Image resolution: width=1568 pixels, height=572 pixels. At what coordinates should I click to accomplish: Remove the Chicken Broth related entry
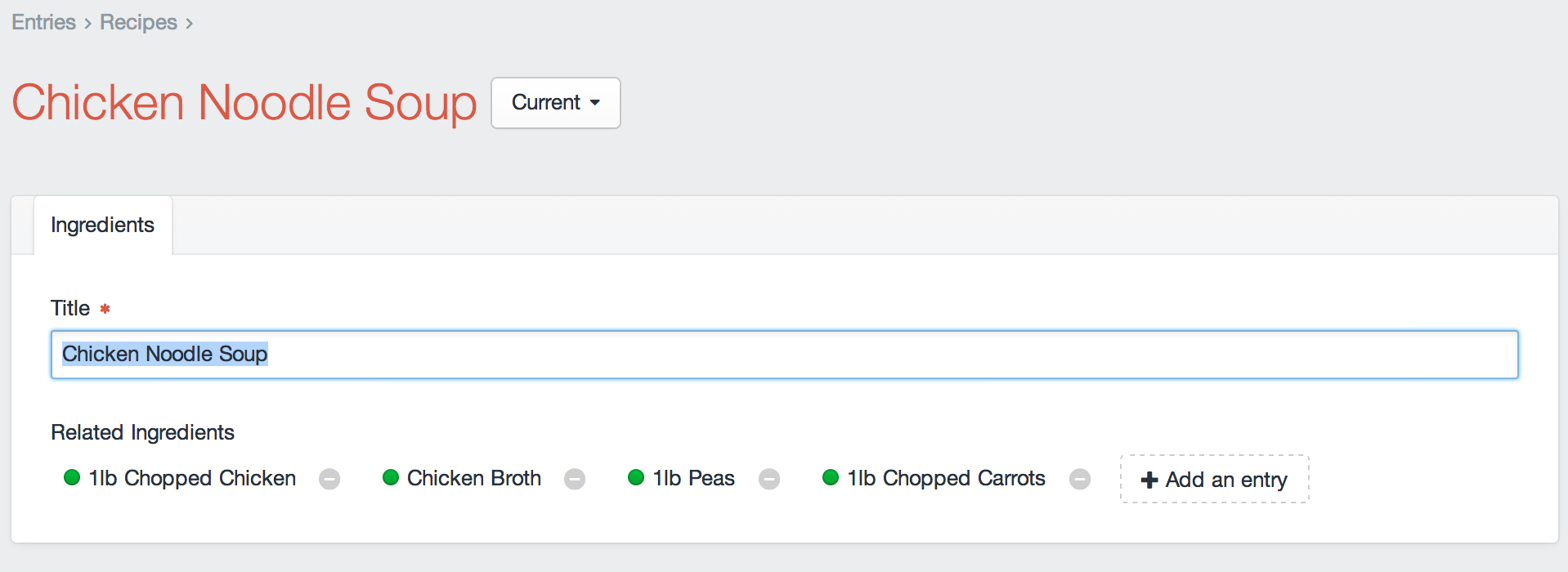tap(575, 479)
